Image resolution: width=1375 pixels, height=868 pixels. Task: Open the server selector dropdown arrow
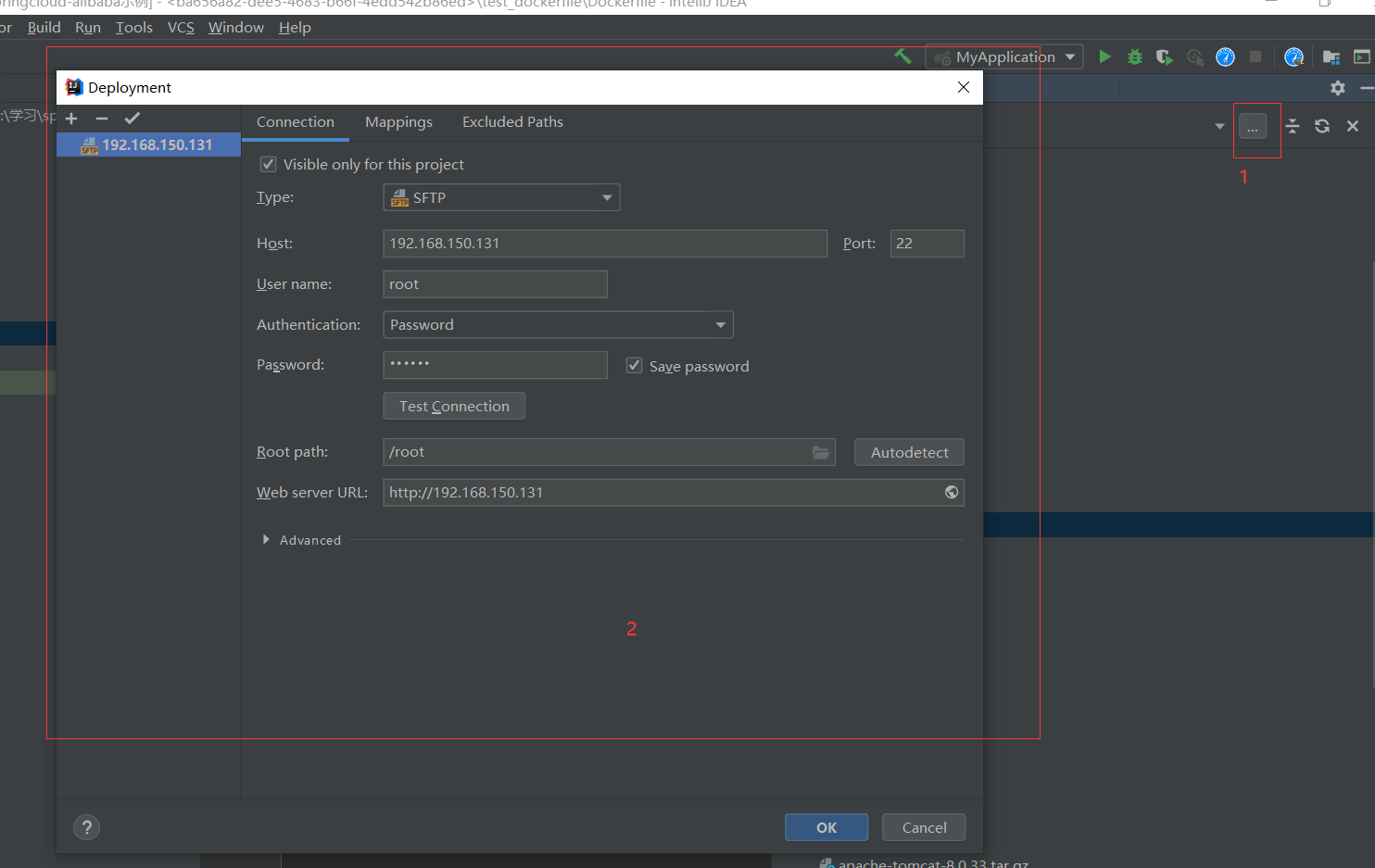click(x=1219, y=126)
